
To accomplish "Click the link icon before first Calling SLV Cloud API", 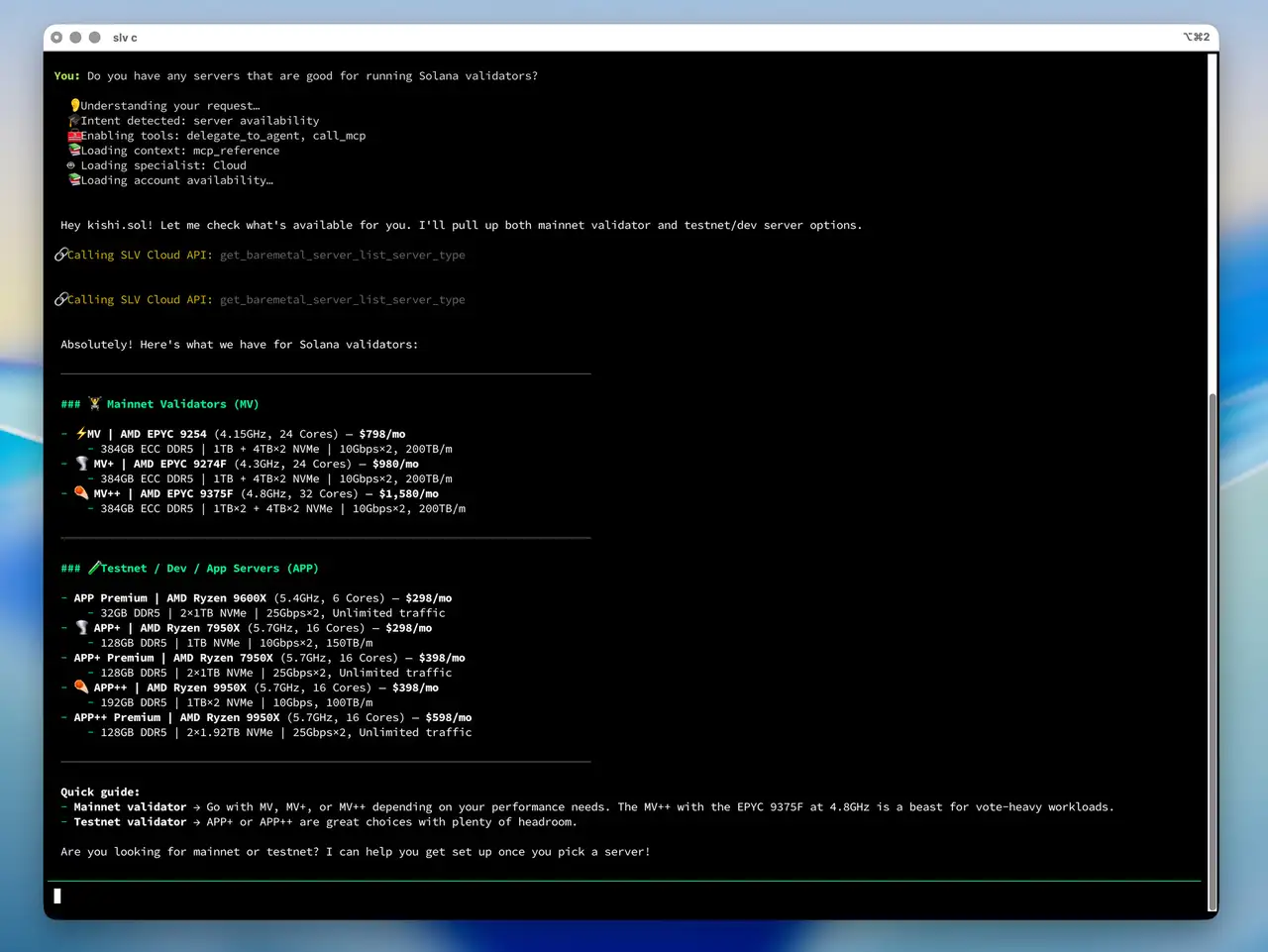I will click(x=60, y=255).
